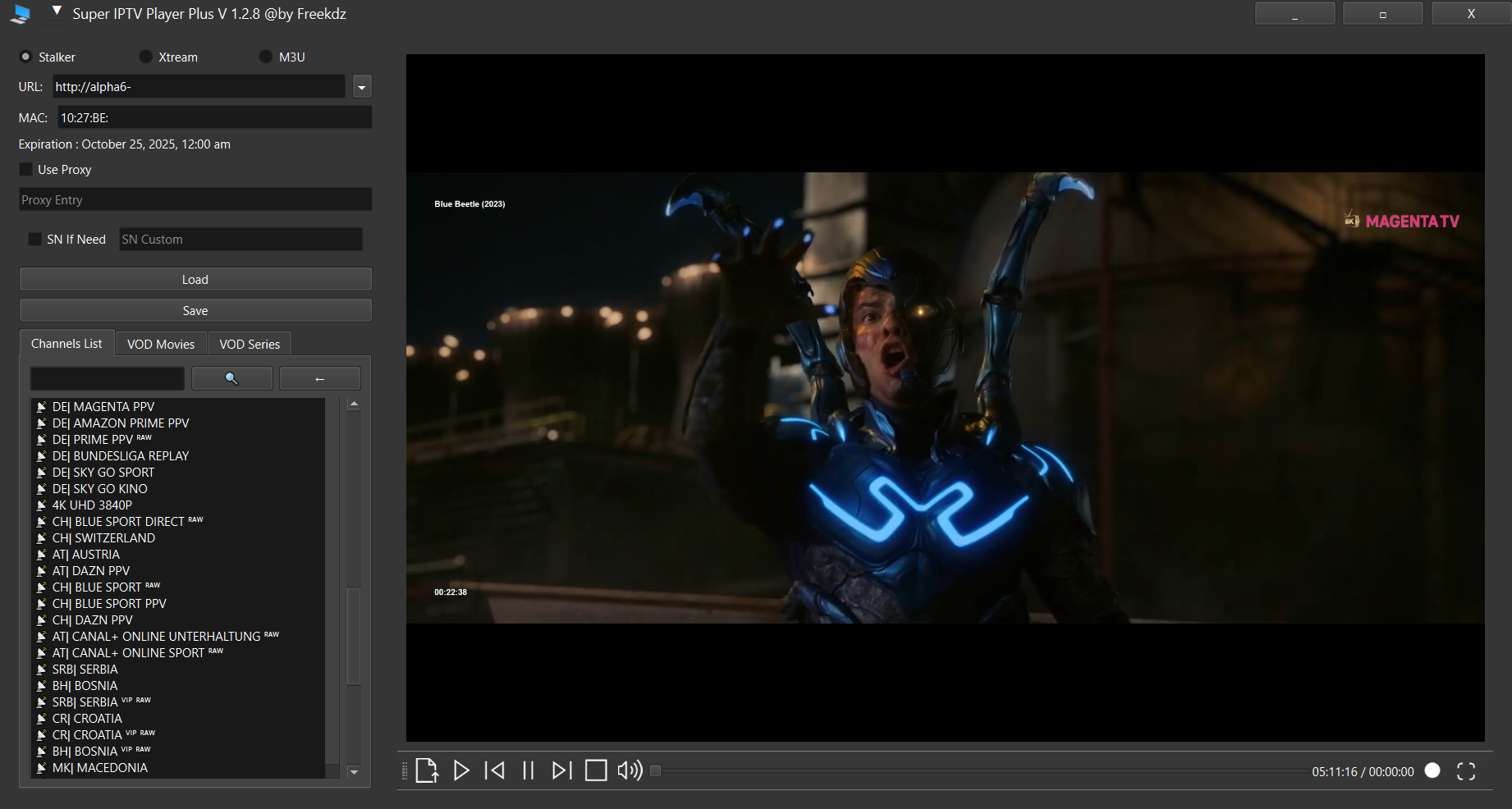The height and width of the screenshot is (809, 1512).
Task: Click the video playback area
Action: pos(945,398)
